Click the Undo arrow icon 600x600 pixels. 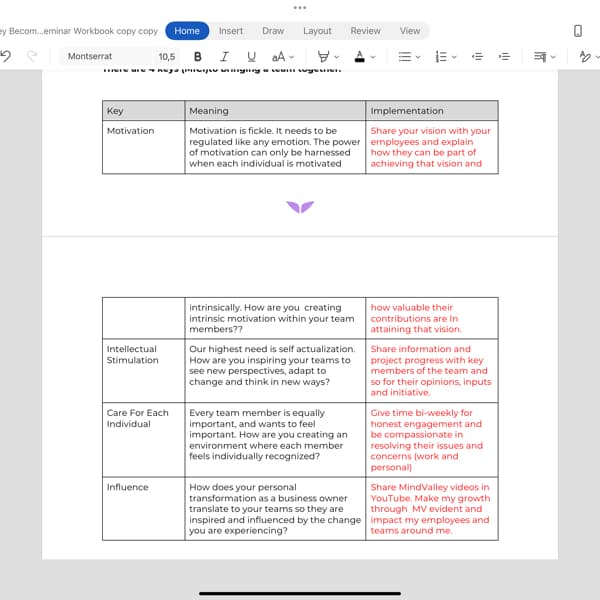tap(5, 57)
